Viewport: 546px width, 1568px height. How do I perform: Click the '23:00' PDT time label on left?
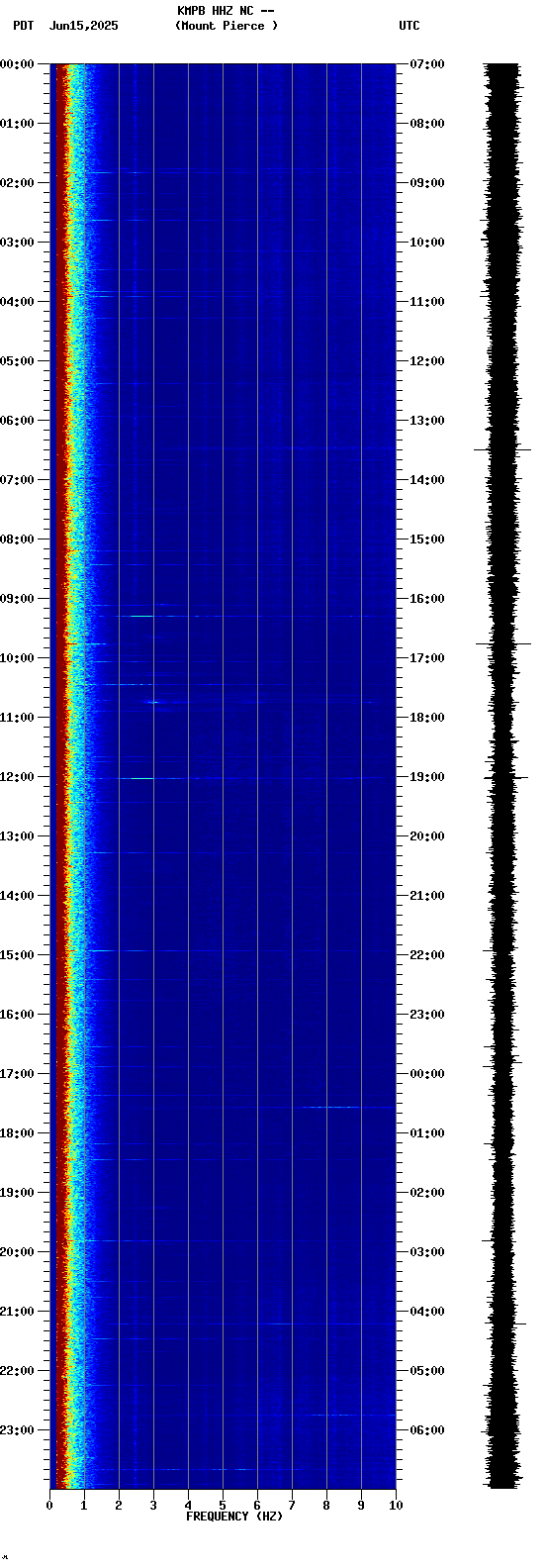tap(17, 1430)
